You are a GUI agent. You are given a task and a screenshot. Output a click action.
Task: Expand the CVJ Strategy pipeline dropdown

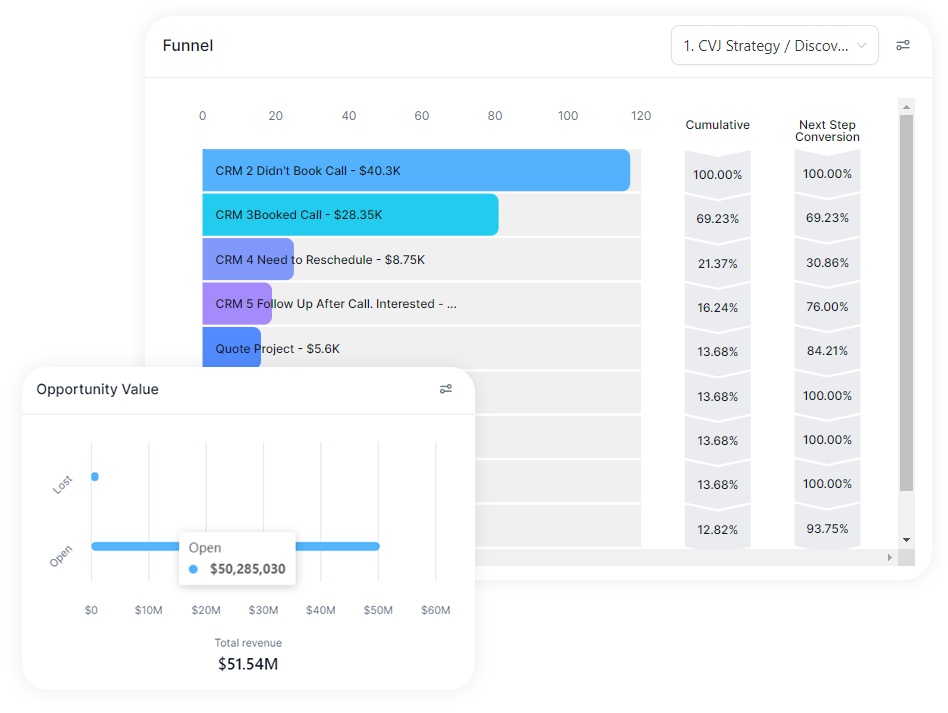765,46
